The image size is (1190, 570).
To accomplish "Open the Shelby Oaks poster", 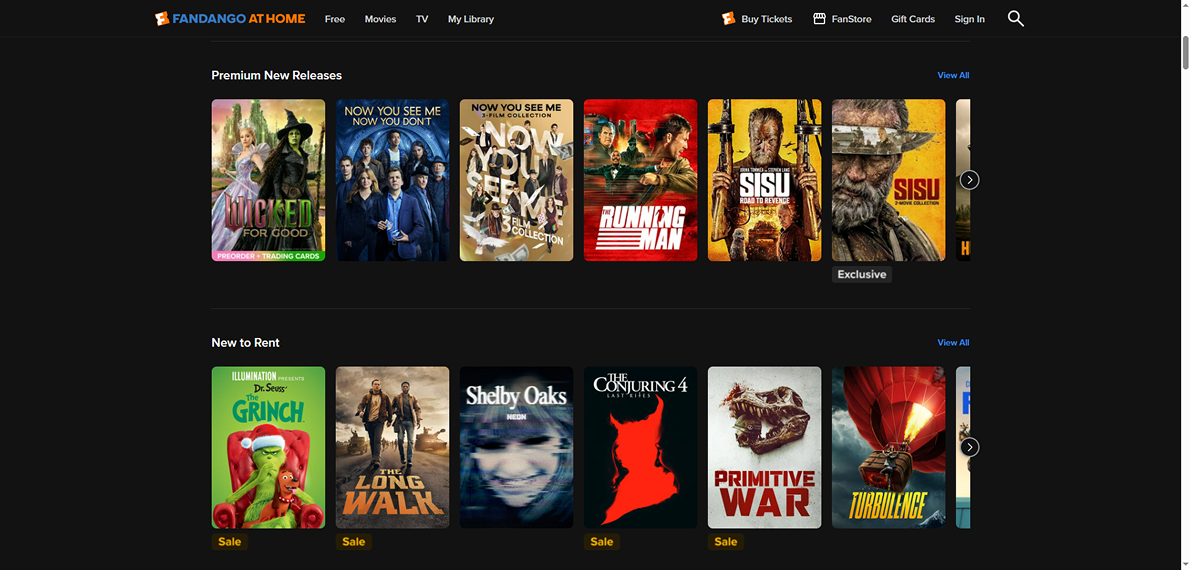I will (516, 447).
